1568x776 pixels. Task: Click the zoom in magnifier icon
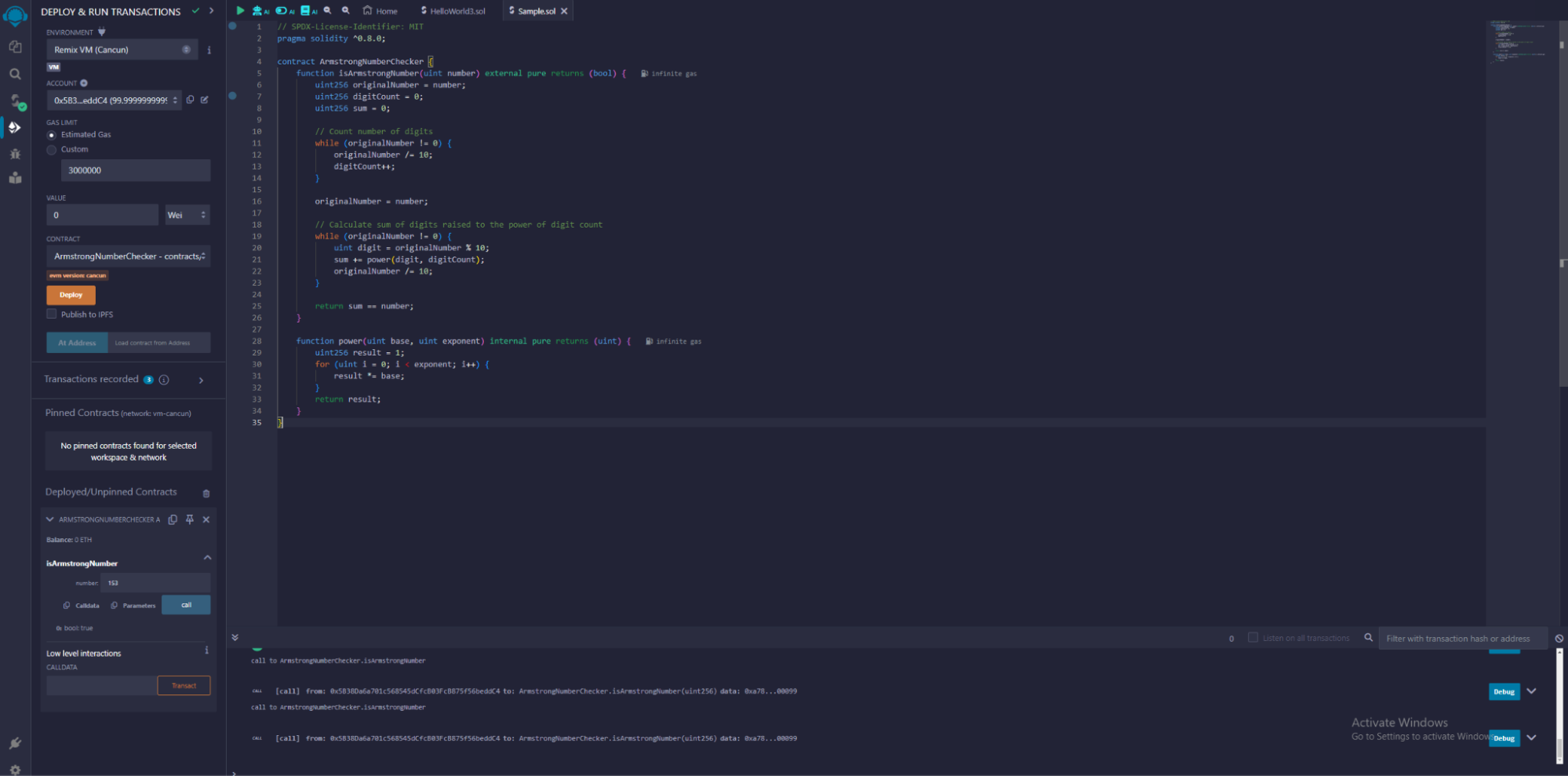(x=346, y=11)
